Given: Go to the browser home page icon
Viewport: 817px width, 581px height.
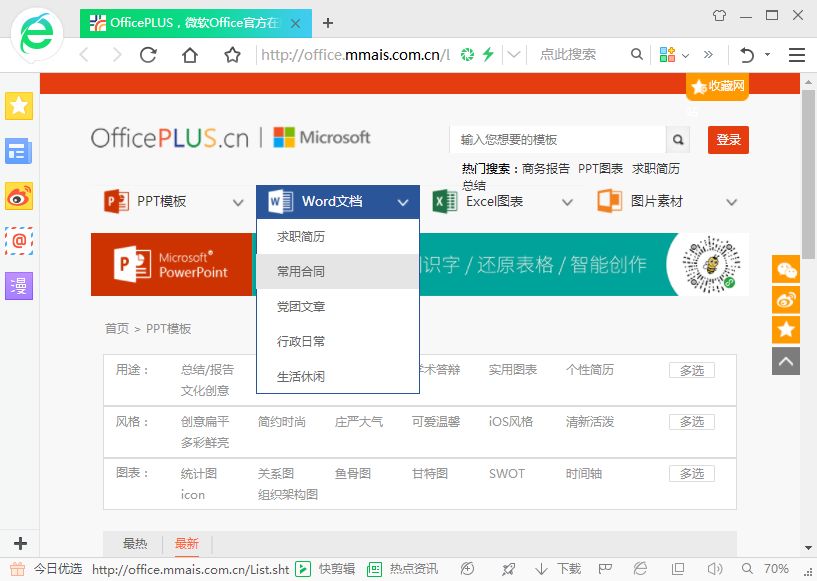Looking at the screenshot, I should [x=190, y=55].
